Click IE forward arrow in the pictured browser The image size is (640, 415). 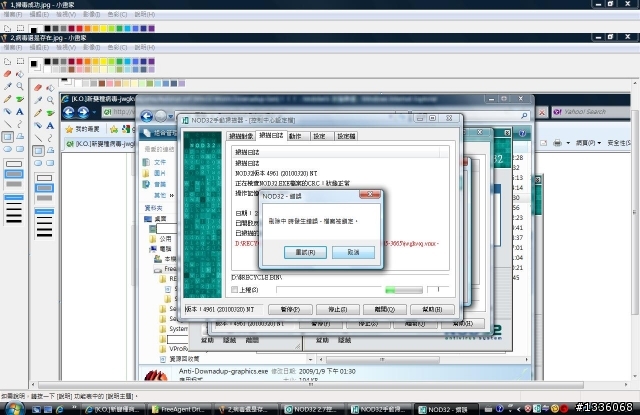point(83,112)
